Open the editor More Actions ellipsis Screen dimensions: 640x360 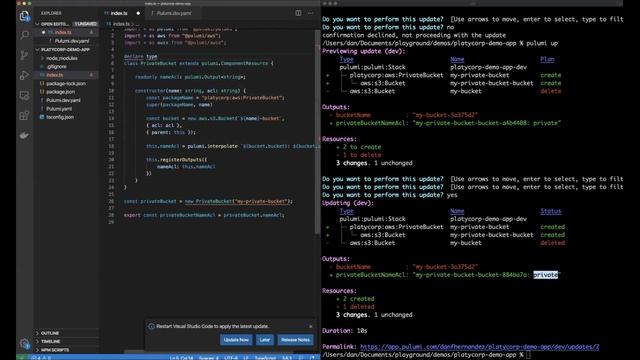[x=311, y=13]
